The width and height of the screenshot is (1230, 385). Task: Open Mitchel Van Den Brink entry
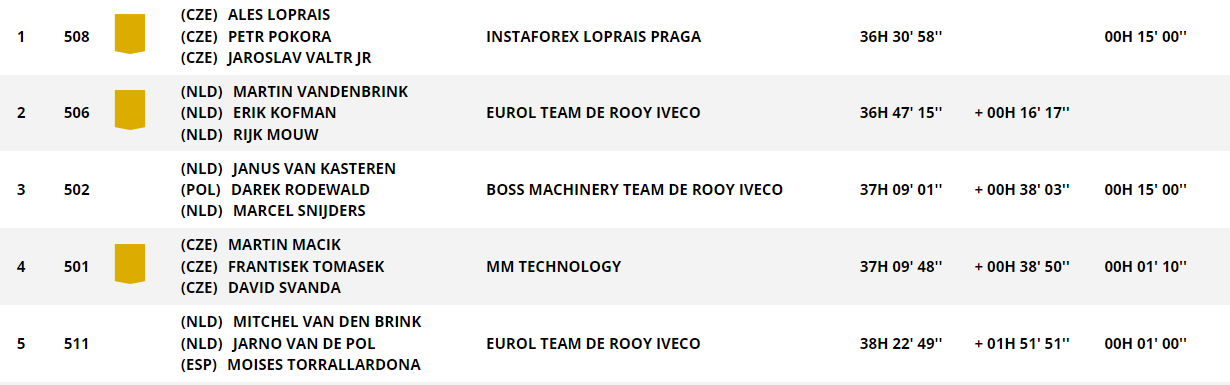pyautogui.click(x=327, y=322)
